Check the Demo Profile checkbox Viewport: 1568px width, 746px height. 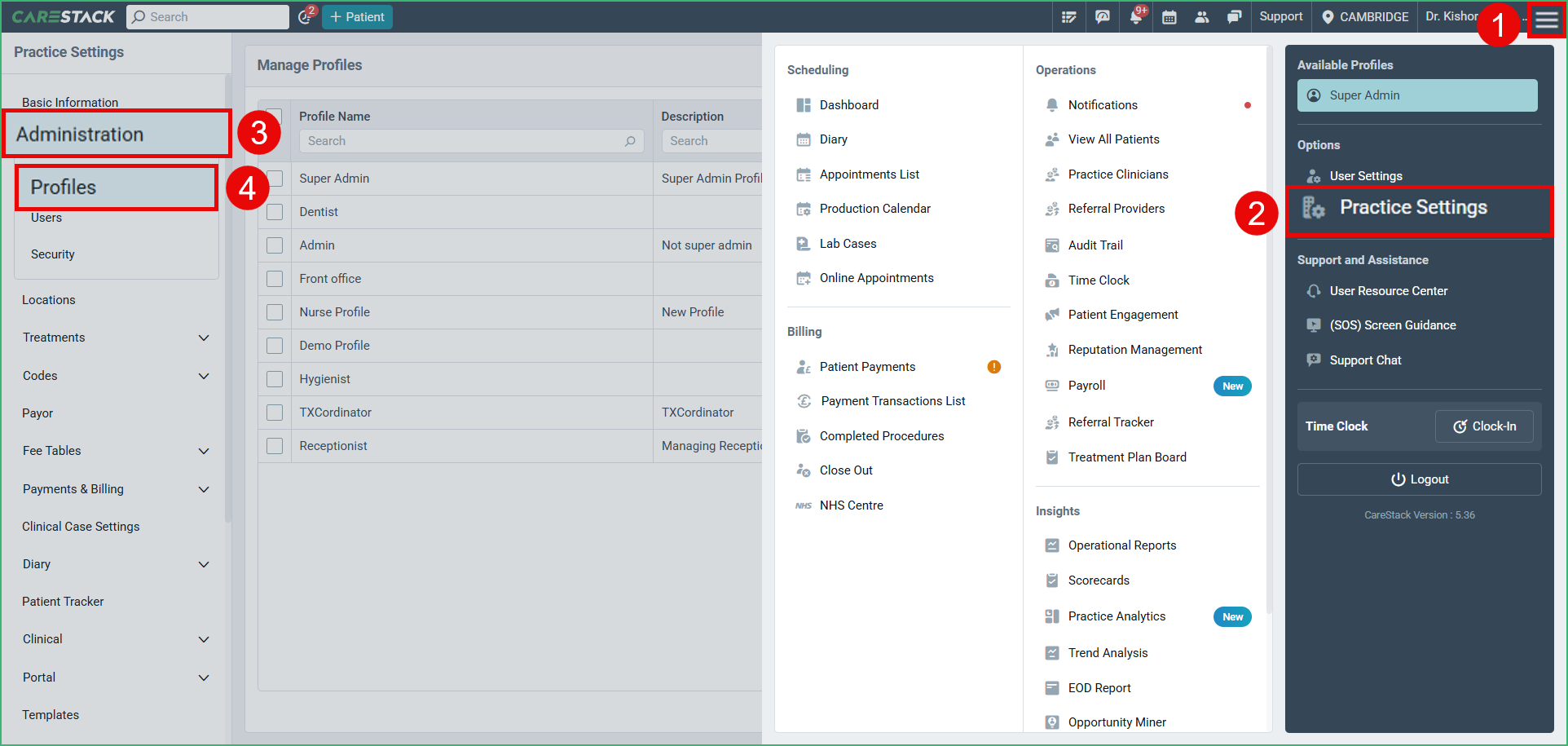[275, 346]
